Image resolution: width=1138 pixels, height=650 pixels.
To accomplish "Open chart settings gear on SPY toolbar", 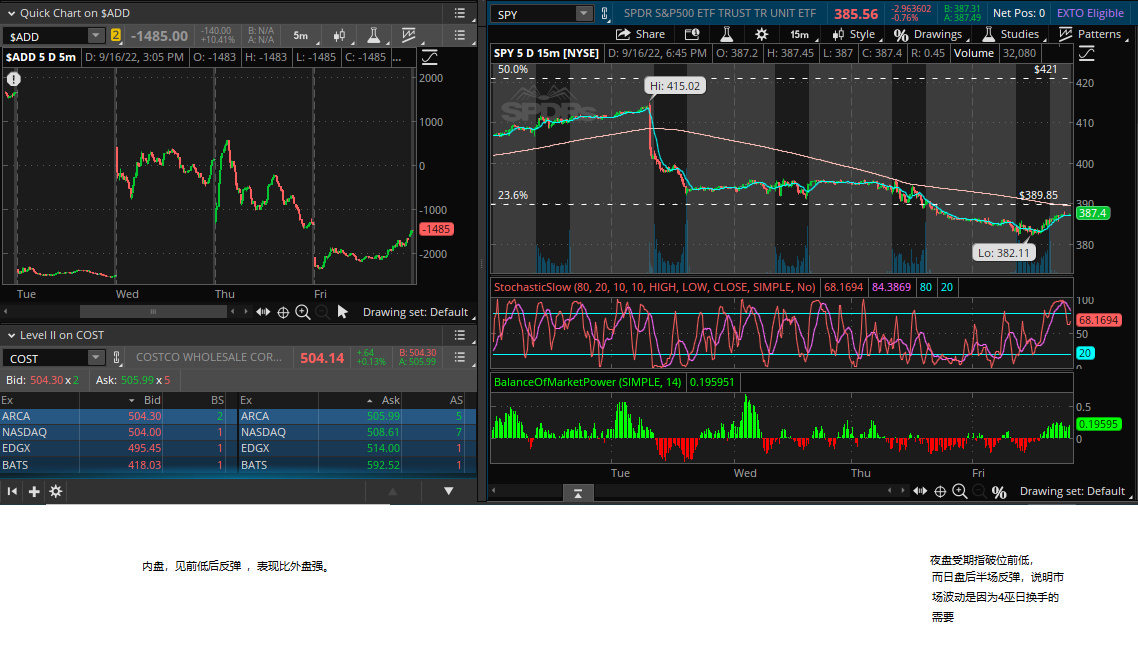I will [x=761, y=34].
